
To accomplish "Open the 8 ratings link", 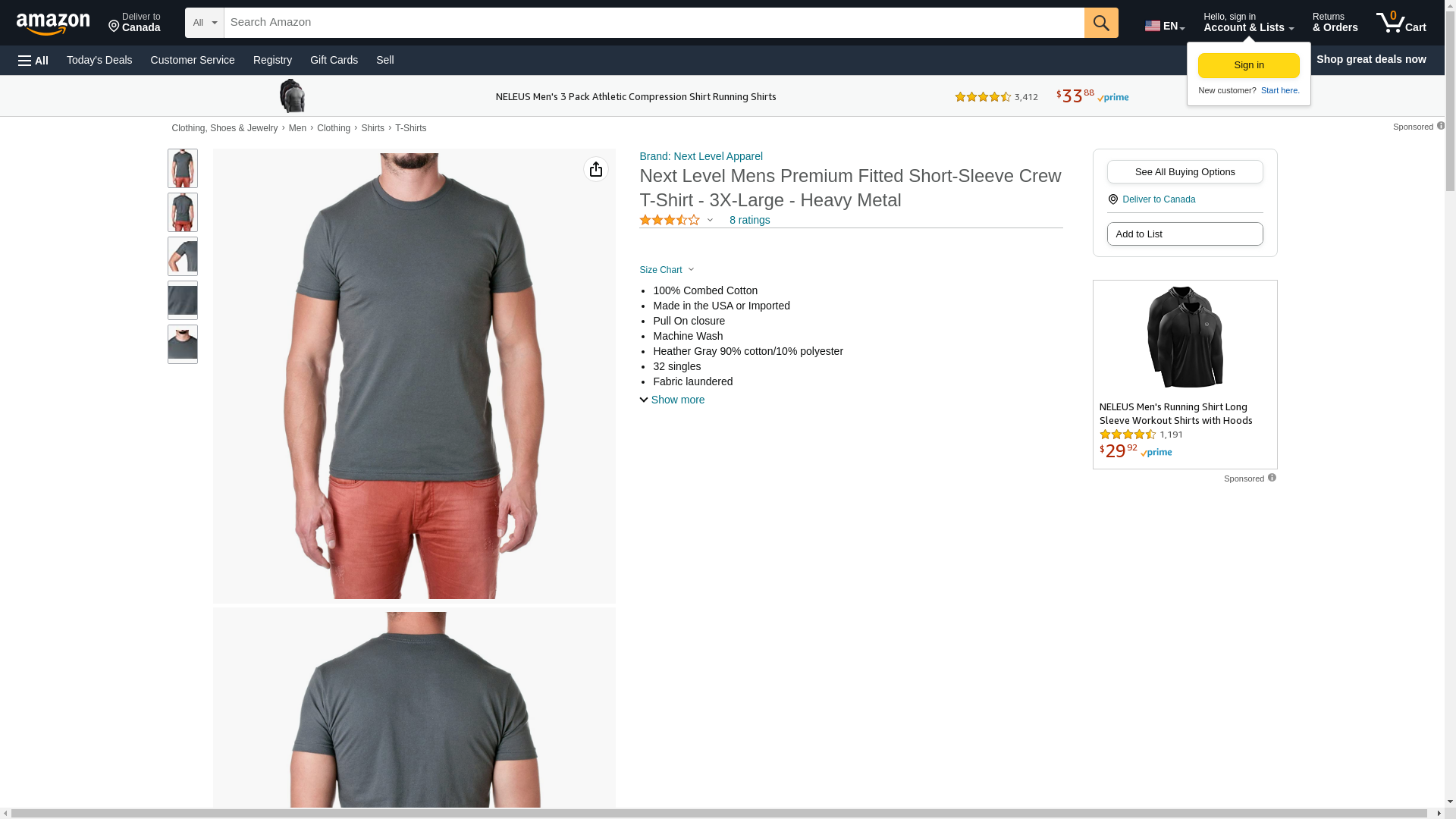I will pyautogui.click(x=749, y=220).
